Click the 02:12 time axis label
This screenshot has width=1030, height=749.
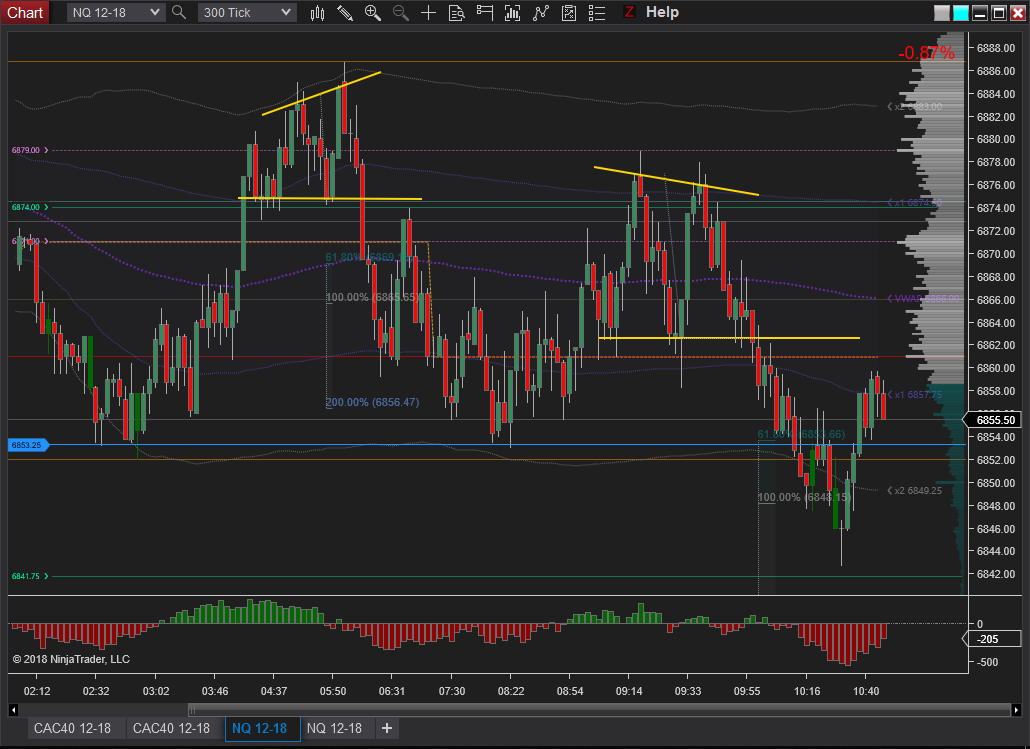click(x=37, y=691)
